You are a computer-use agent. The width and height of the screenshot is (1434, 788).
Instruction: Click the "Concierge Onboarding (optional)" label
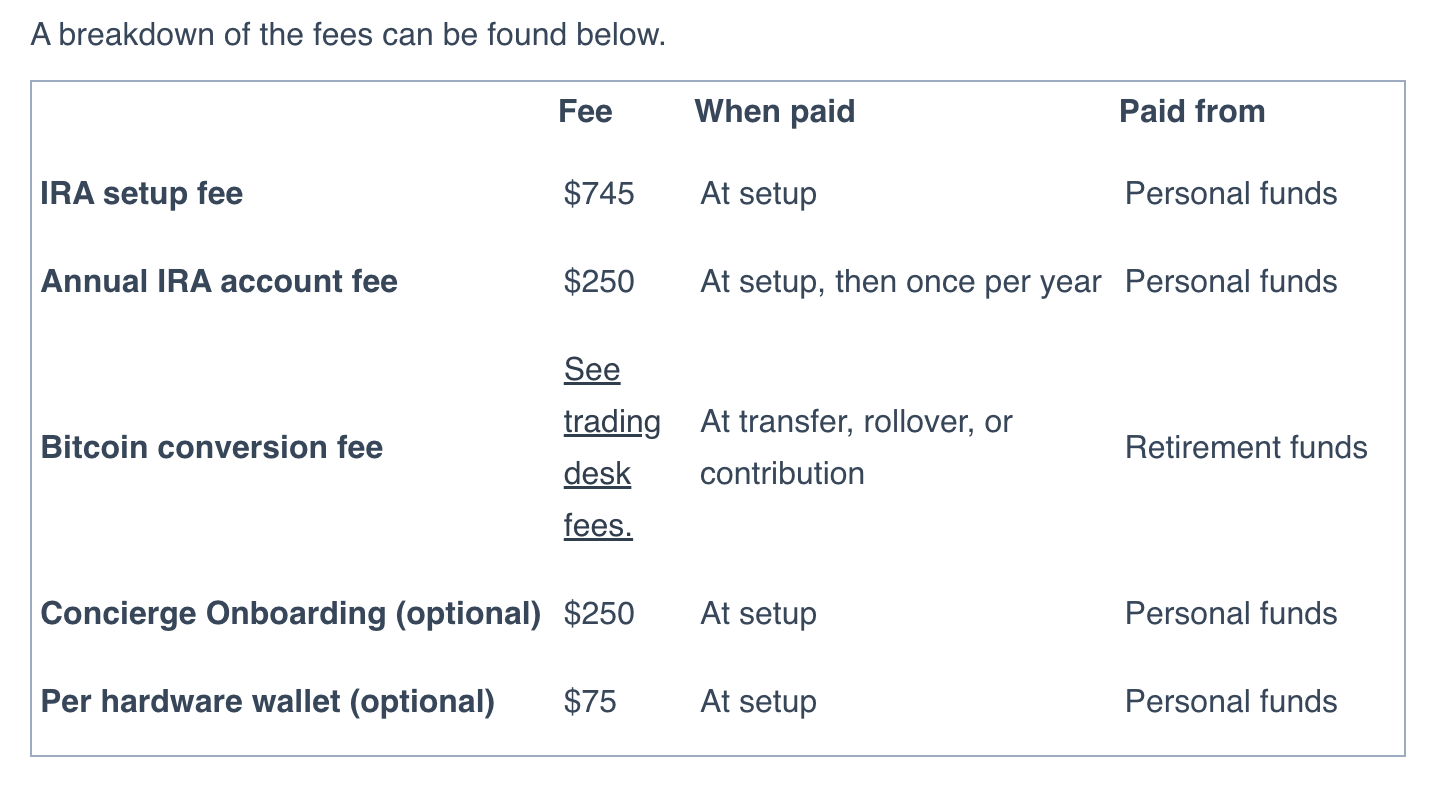(x=290, y=613)
